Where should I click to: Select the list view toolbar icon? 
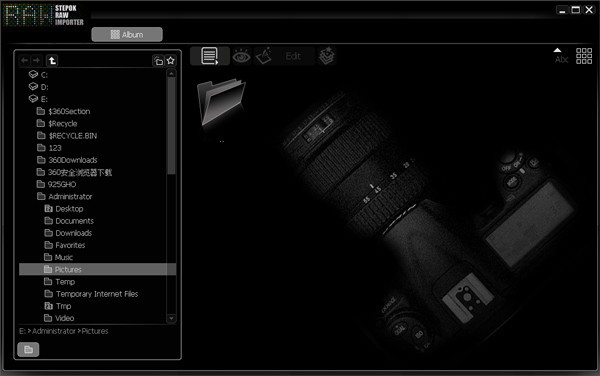(x=210, y=56)
